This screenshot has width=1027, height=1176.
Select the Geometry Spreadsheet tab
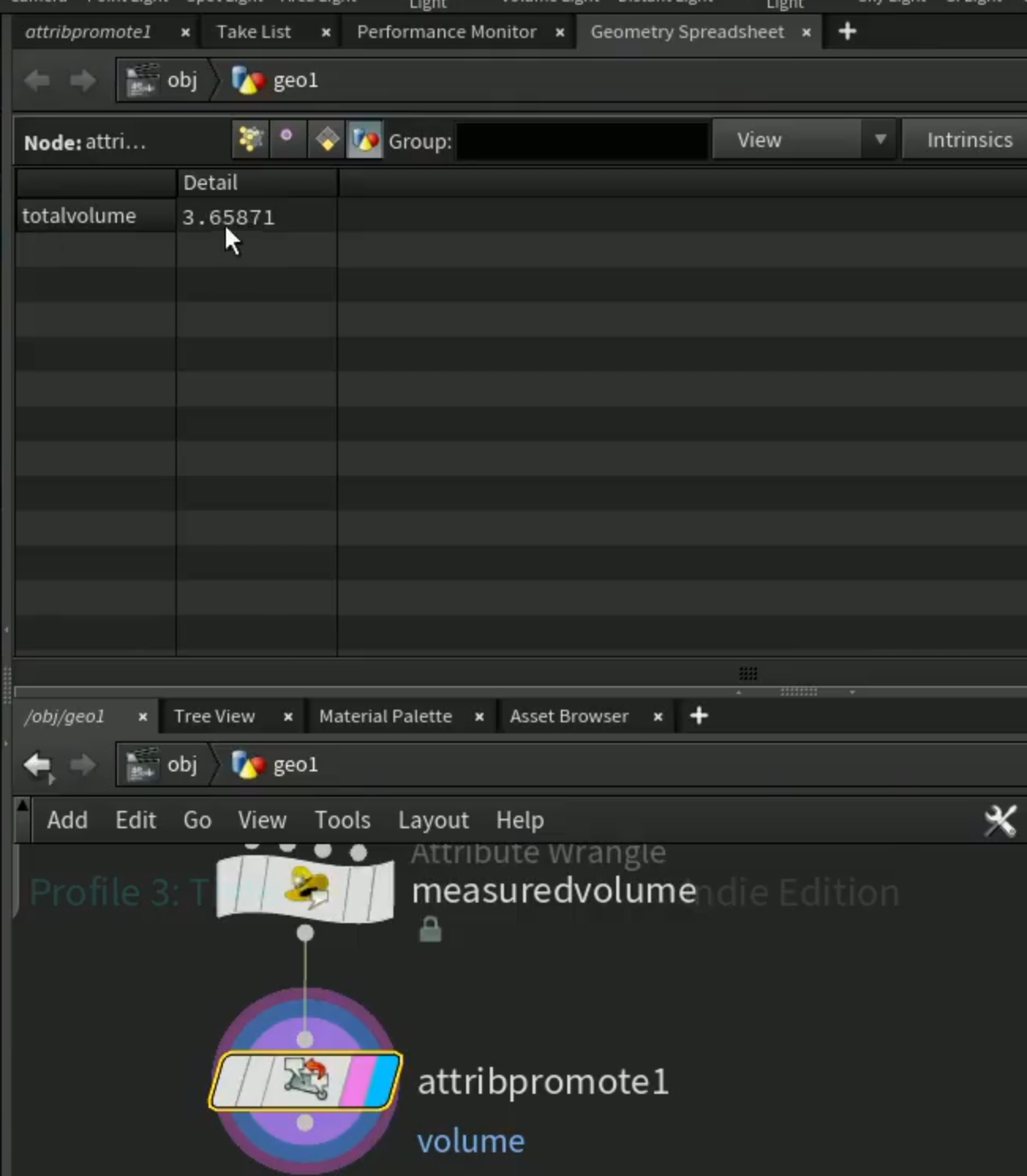point(687,32)
